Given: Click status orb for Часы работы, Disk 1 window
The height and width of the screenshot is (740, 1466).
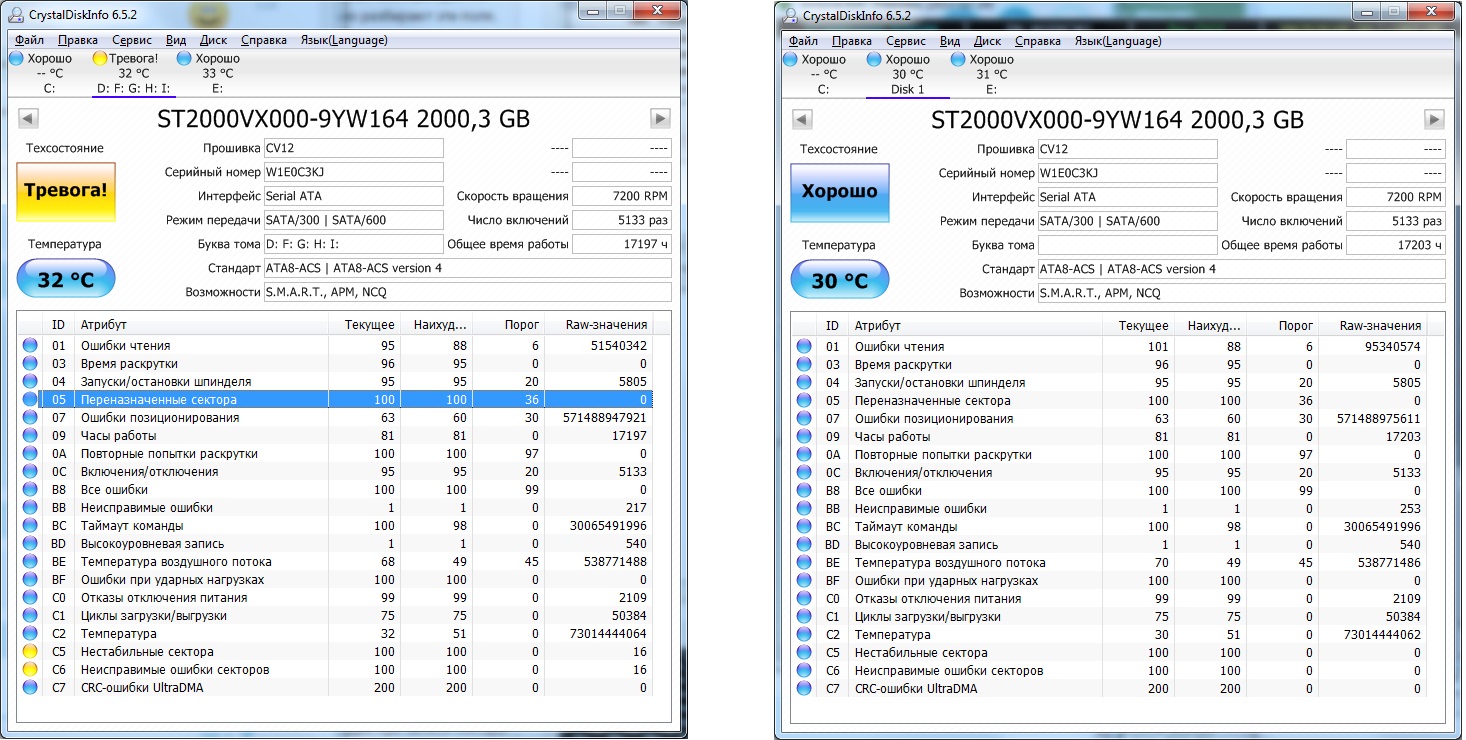Looking at the screenshot, I should (804, 436).
